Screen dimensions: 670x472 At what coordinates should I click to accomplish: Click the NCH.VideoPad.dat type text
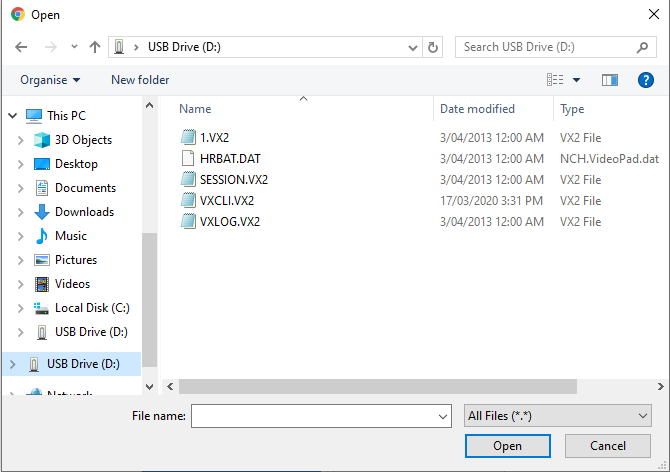click(609, 158)
